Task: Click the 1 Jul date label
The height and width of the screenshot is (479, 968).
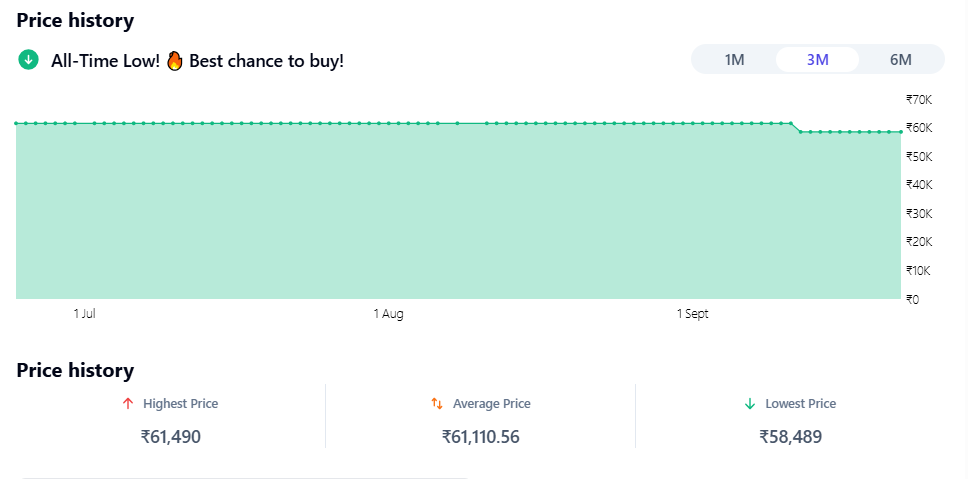Action: tap(84, 314)
